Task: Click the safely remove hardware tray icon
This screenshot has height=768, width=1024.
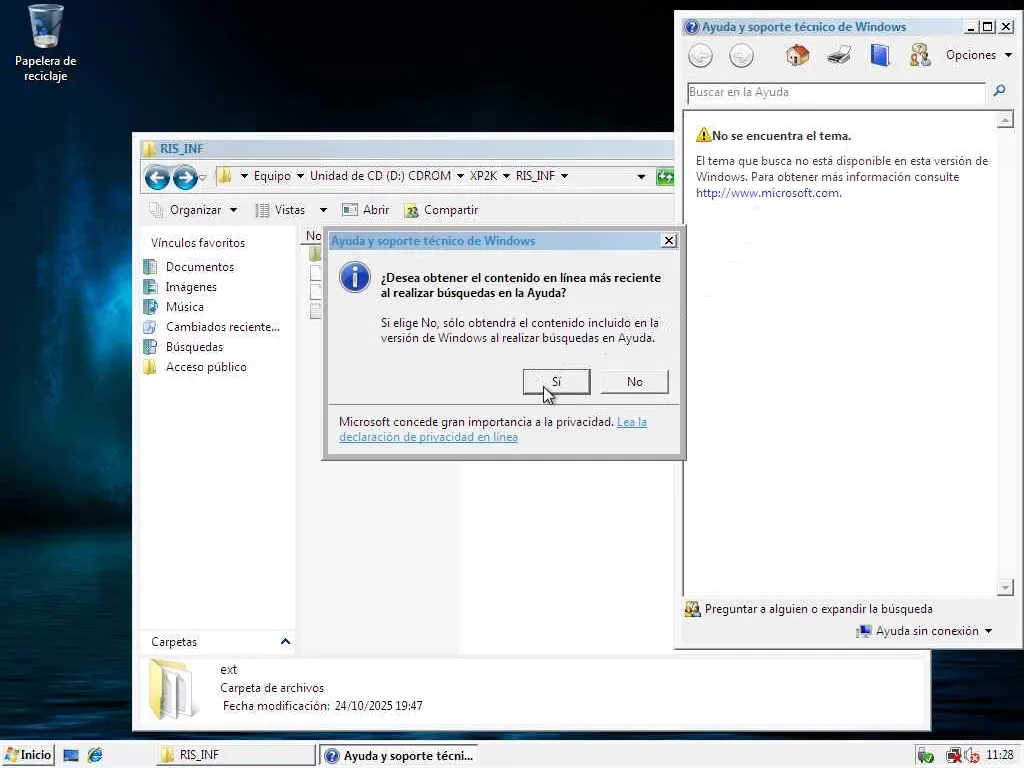Action: tap(925, 756)
